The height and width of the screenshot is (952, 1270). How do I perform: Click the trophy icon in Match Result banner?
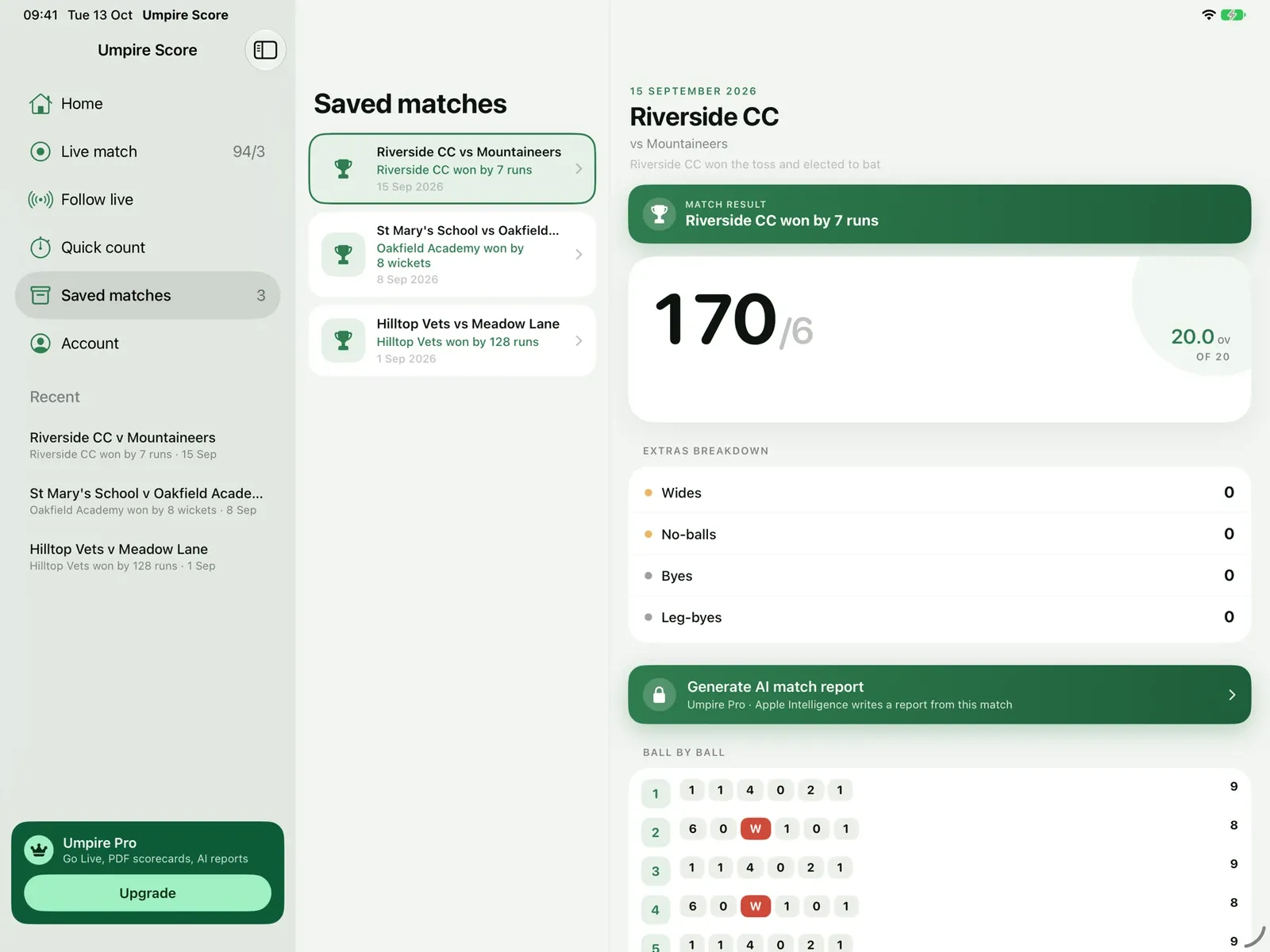(659, 213)
